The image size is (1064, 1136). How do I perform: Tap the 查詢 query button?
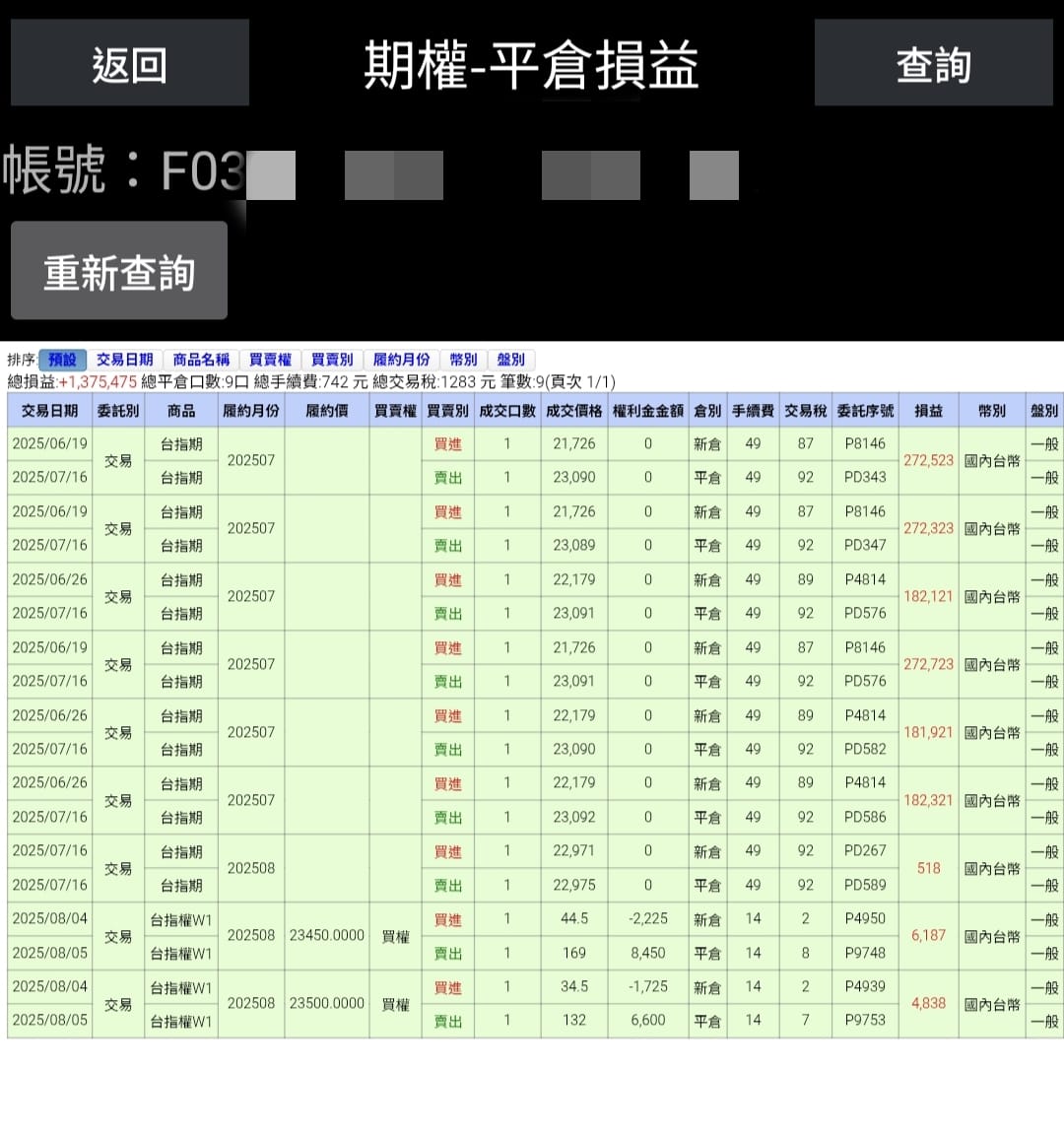934,62
